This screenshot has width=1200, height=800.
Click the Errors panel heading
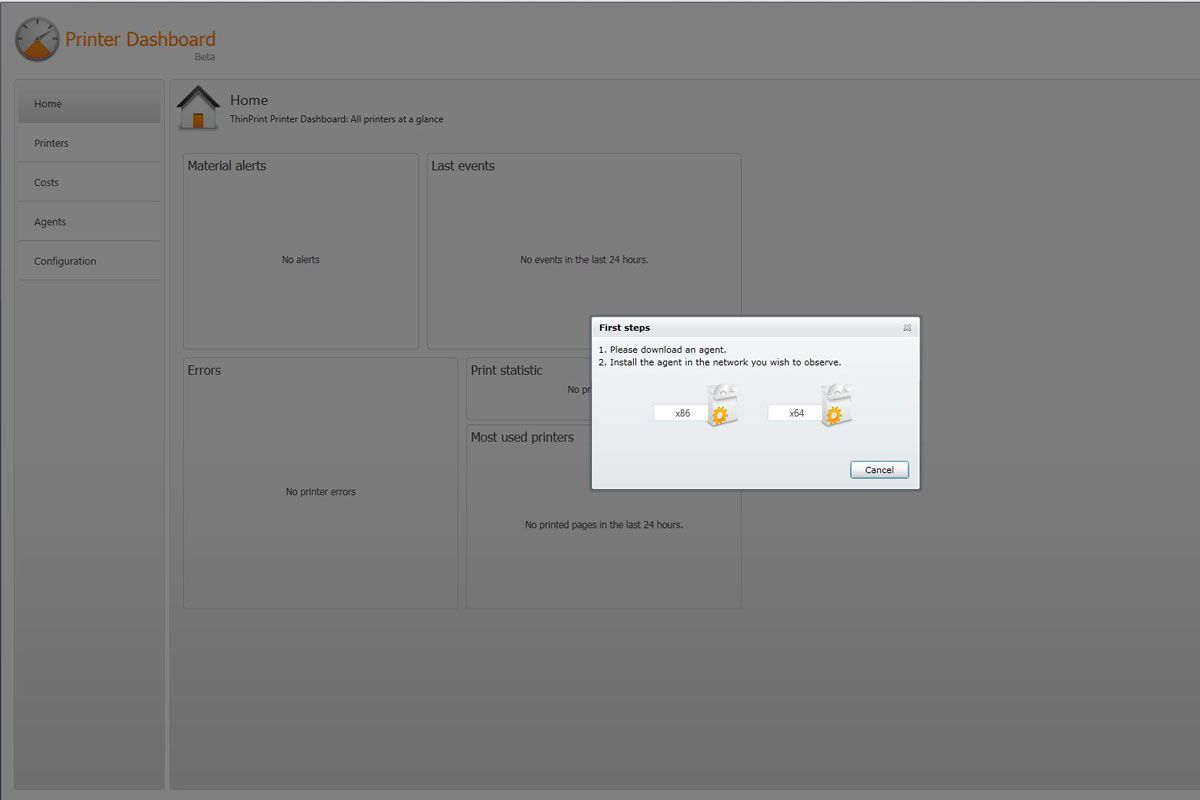(204, 370)
